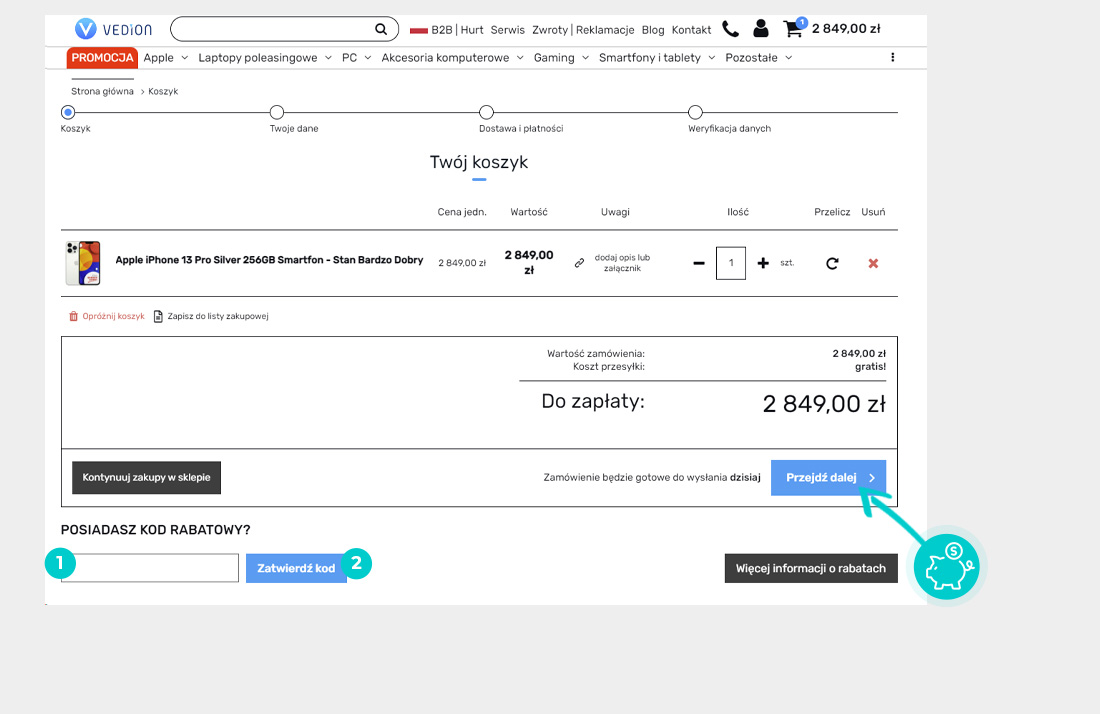
Task: Click the Twój koszyk heading
Action: 479,162
